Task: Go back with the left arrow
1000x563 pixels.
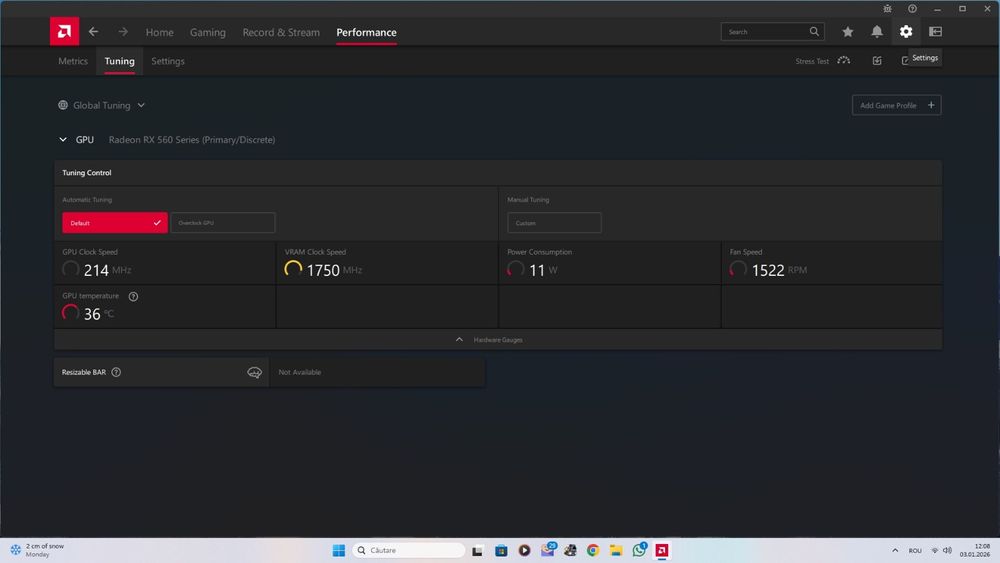Action: click(x=94, y=31)
